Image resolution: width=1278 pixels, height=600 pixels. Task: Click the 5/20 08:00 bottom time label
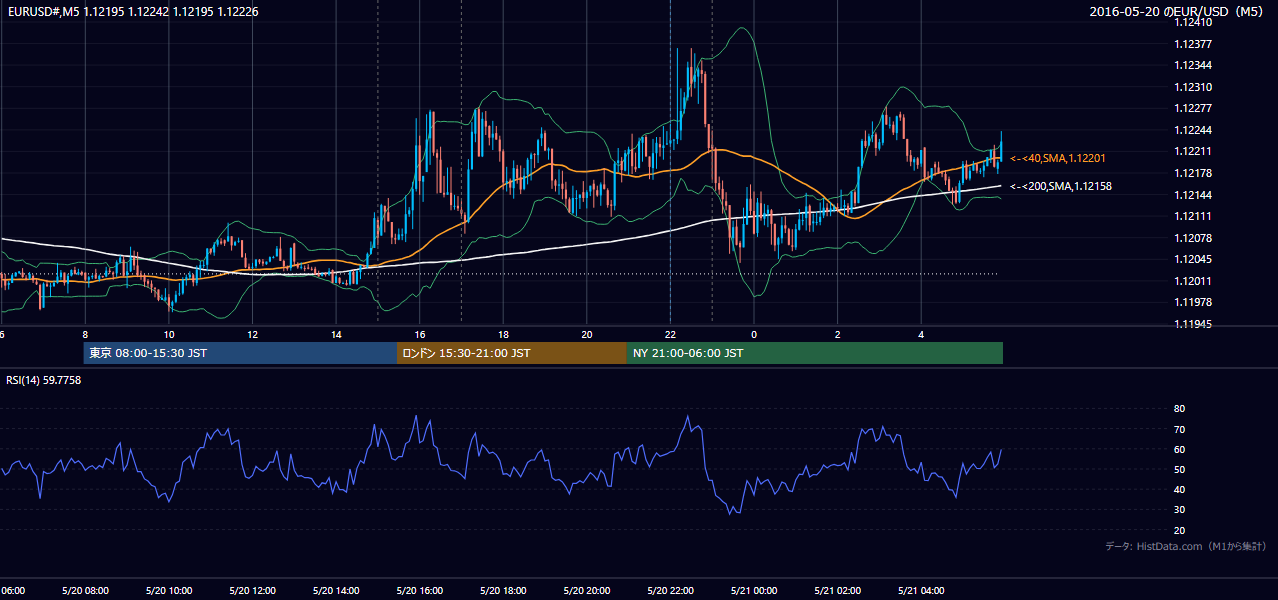[x=84, y=591]
